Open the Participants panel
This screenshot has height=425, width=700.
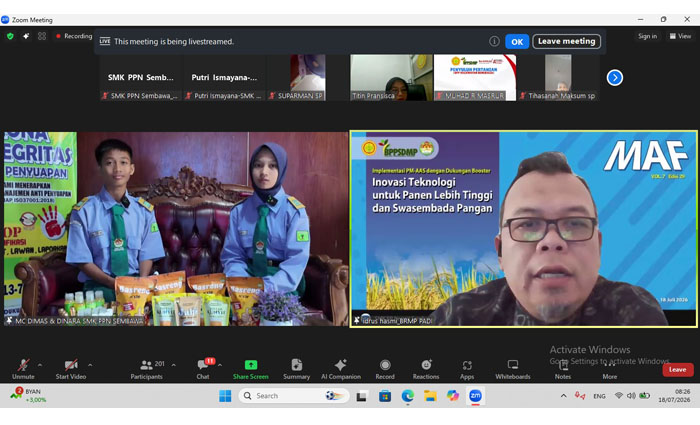point(146,369)
